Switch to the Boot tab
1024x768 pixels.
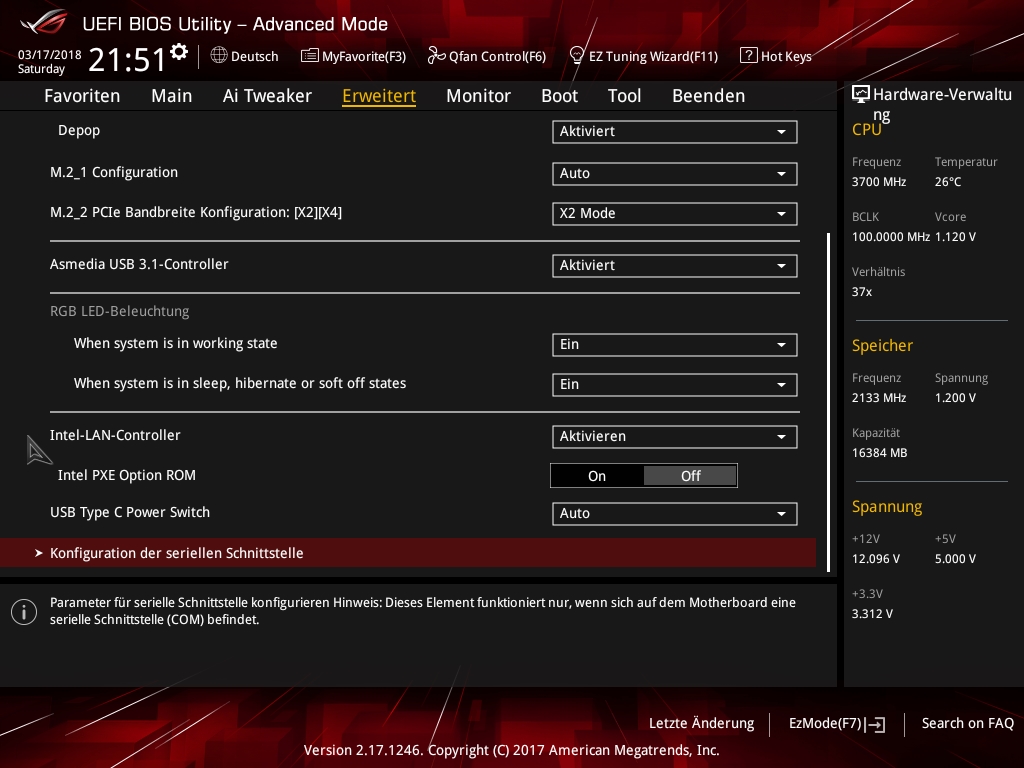tap(560, 96)
